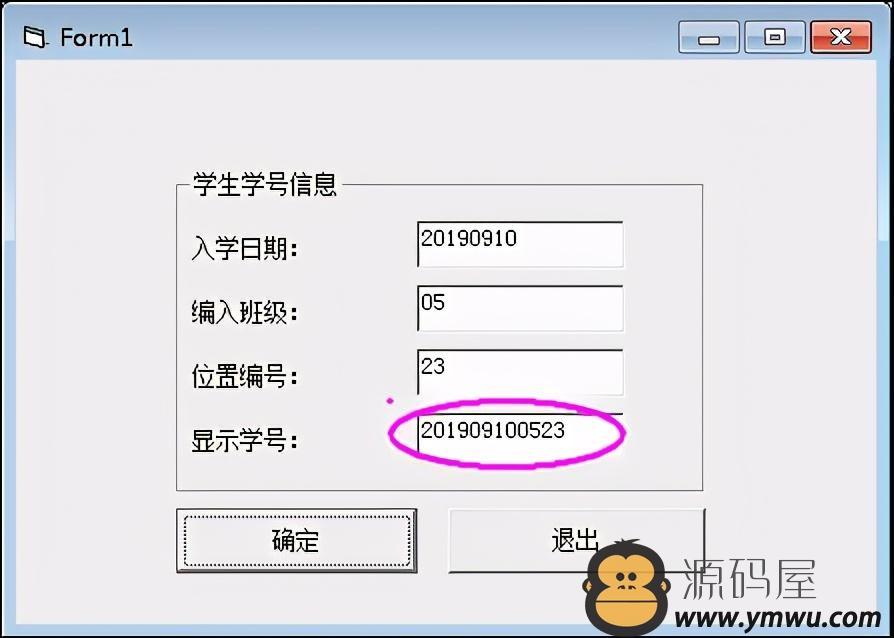Click the 退出 button
Viewport: 894px width, 638px height.
576,541
